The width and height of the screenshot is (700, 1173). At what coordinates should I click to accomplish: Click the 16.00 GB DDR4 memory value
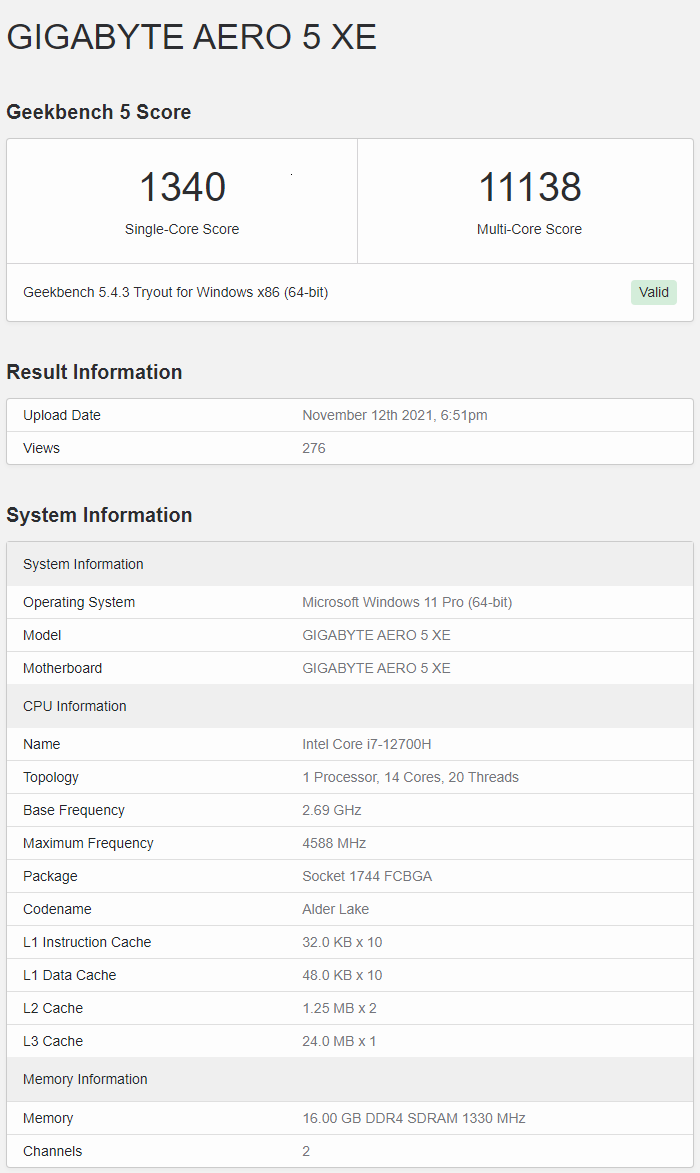pyautogui.click(x=413, y=1118)
